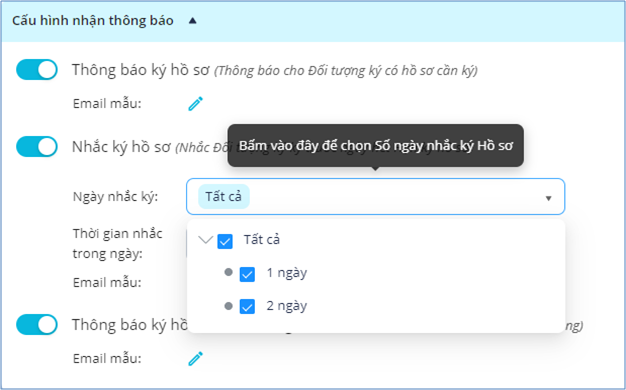Click the Tất cả tag in the field
Screen dimensions: 626x390
[x=224, y=196]
